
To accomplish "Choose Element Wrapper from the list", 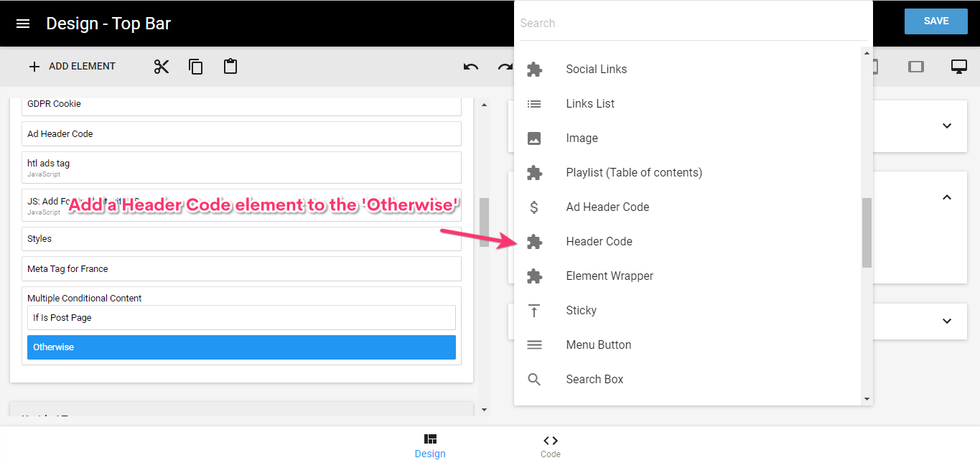I will tap(609, 276).
